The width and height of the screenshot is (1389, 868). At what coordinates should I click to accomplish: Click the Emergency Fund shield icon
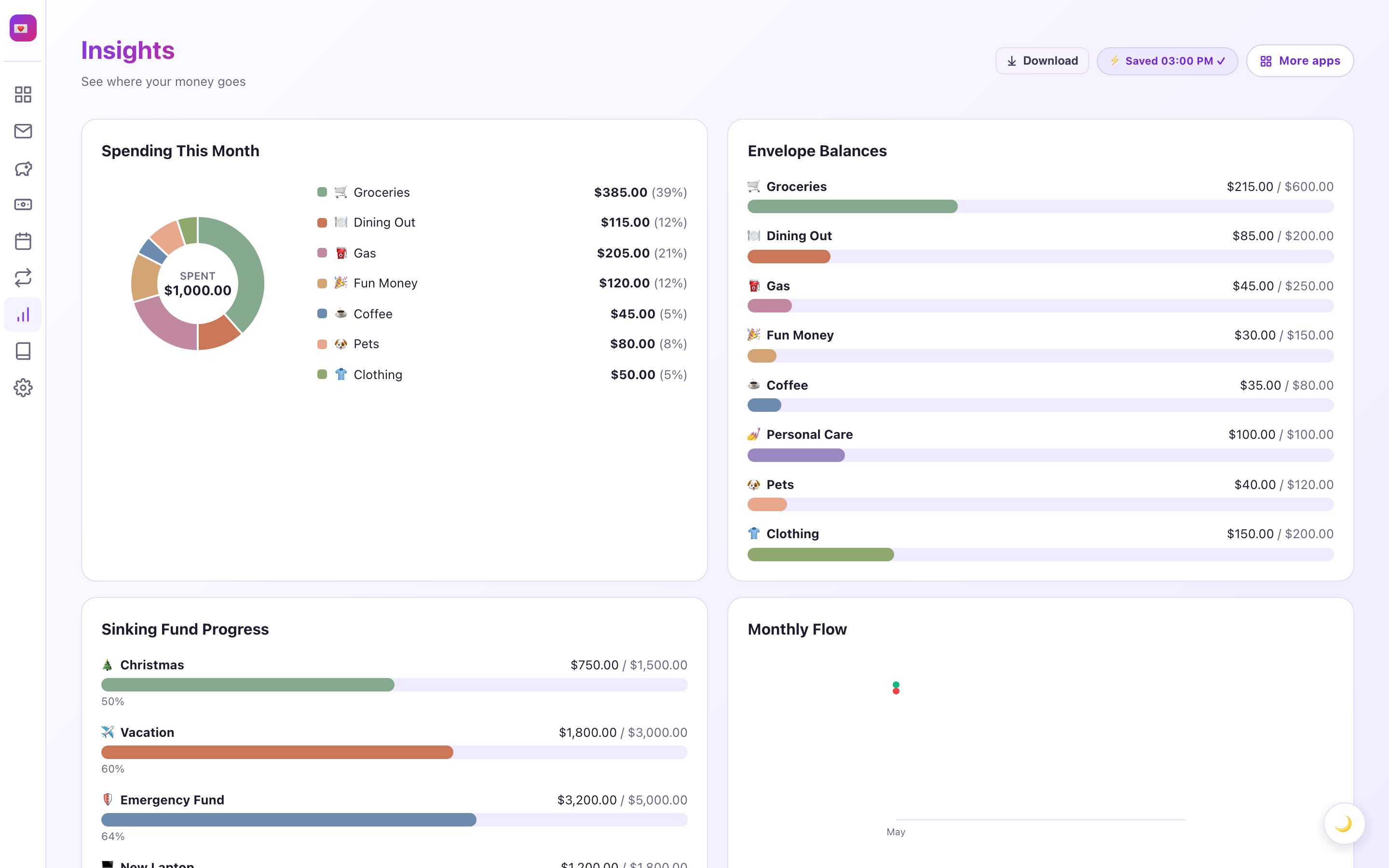coord(108,800)
